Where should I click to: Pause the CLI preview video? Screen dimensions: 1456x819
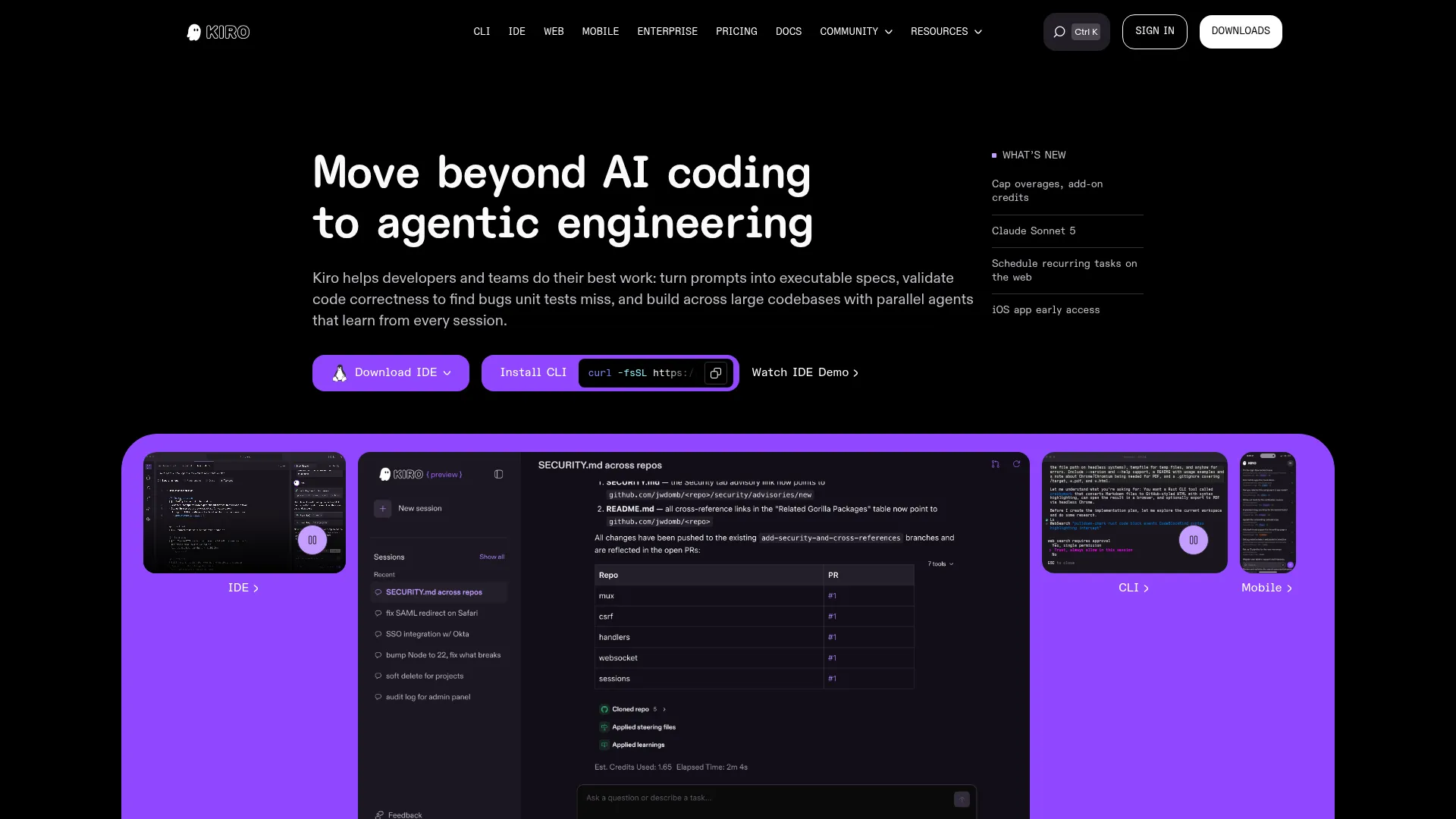pyautogui.click(x=1194, y=540)
